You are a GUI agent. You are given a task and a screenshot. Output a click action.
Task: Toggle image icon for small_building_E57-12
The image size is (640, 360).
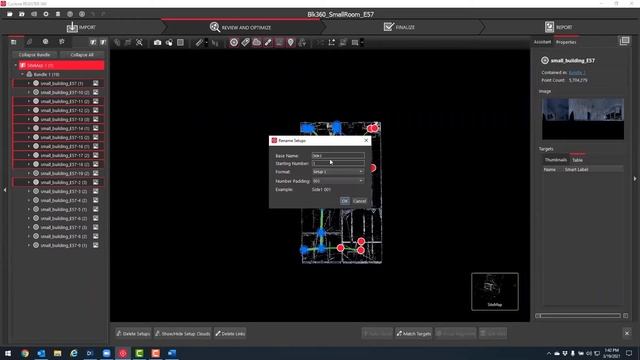point(96,110)
